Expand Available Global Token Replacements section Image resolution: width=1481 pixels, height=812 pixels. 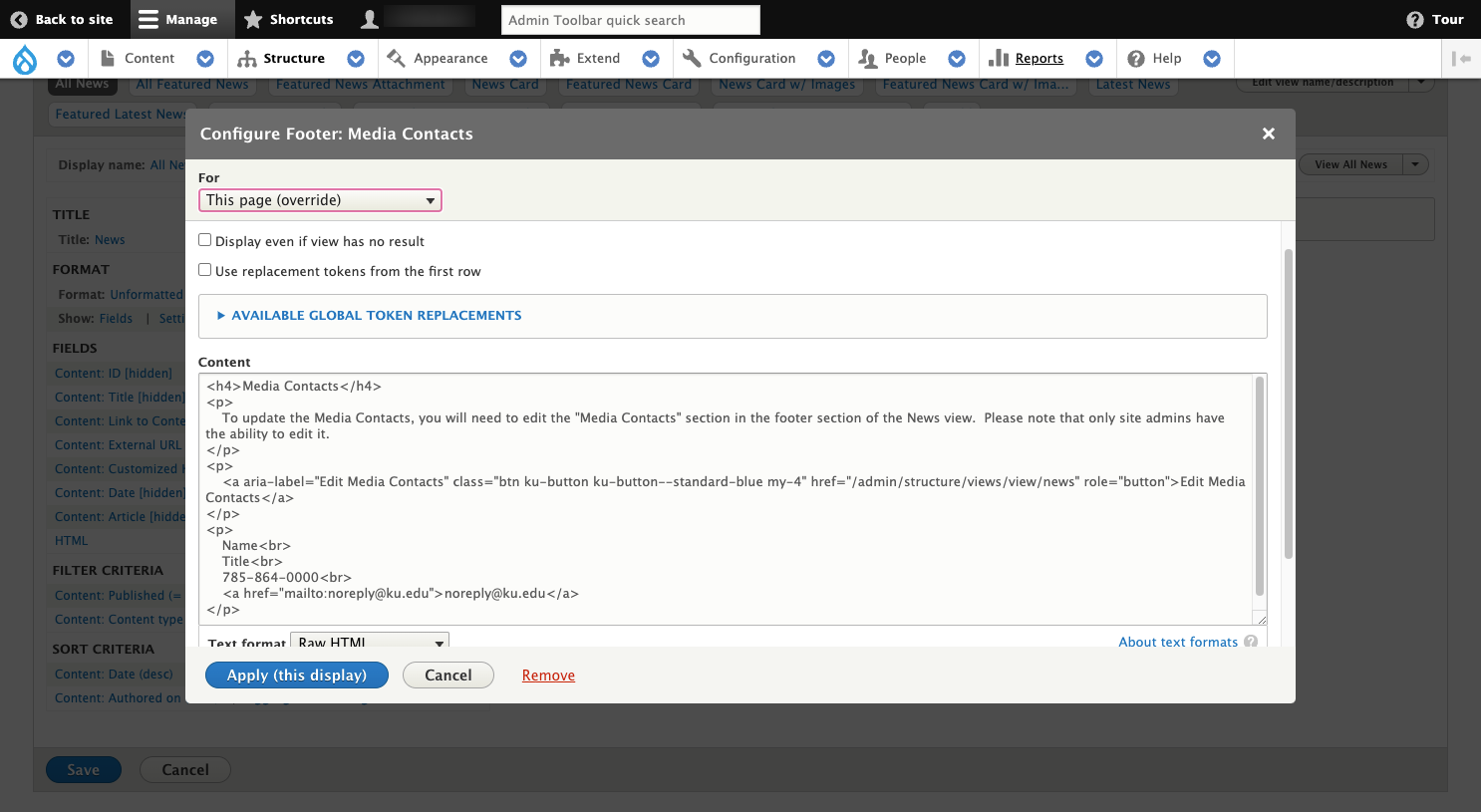point(376,316)
